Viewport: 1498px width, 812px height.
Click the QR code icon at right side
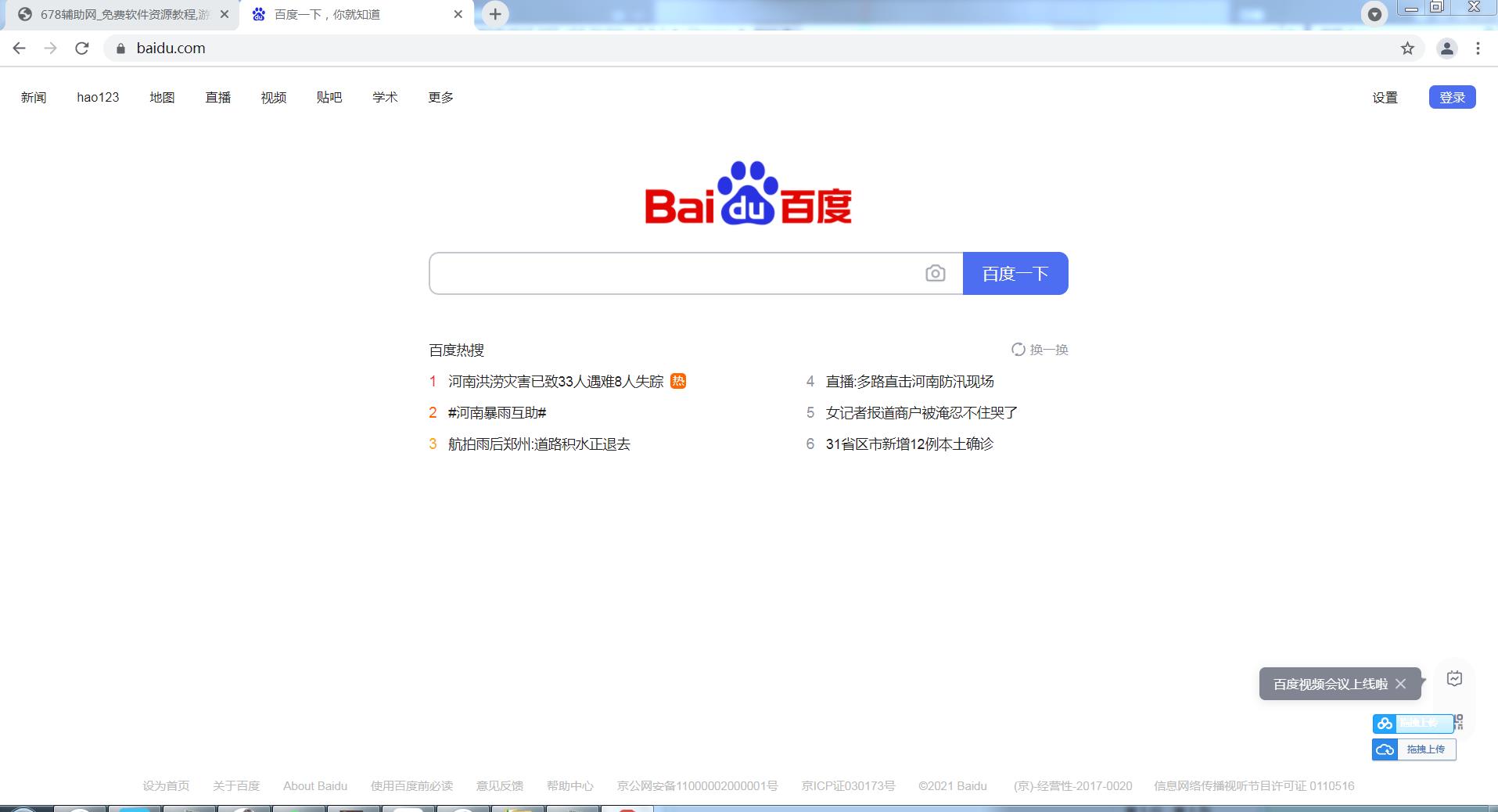1459,722
